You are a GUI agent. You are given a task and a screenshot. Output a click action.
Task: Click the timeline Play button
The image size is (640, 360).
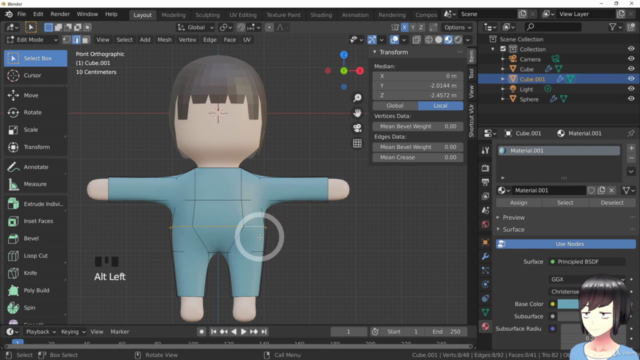[243, 332]
